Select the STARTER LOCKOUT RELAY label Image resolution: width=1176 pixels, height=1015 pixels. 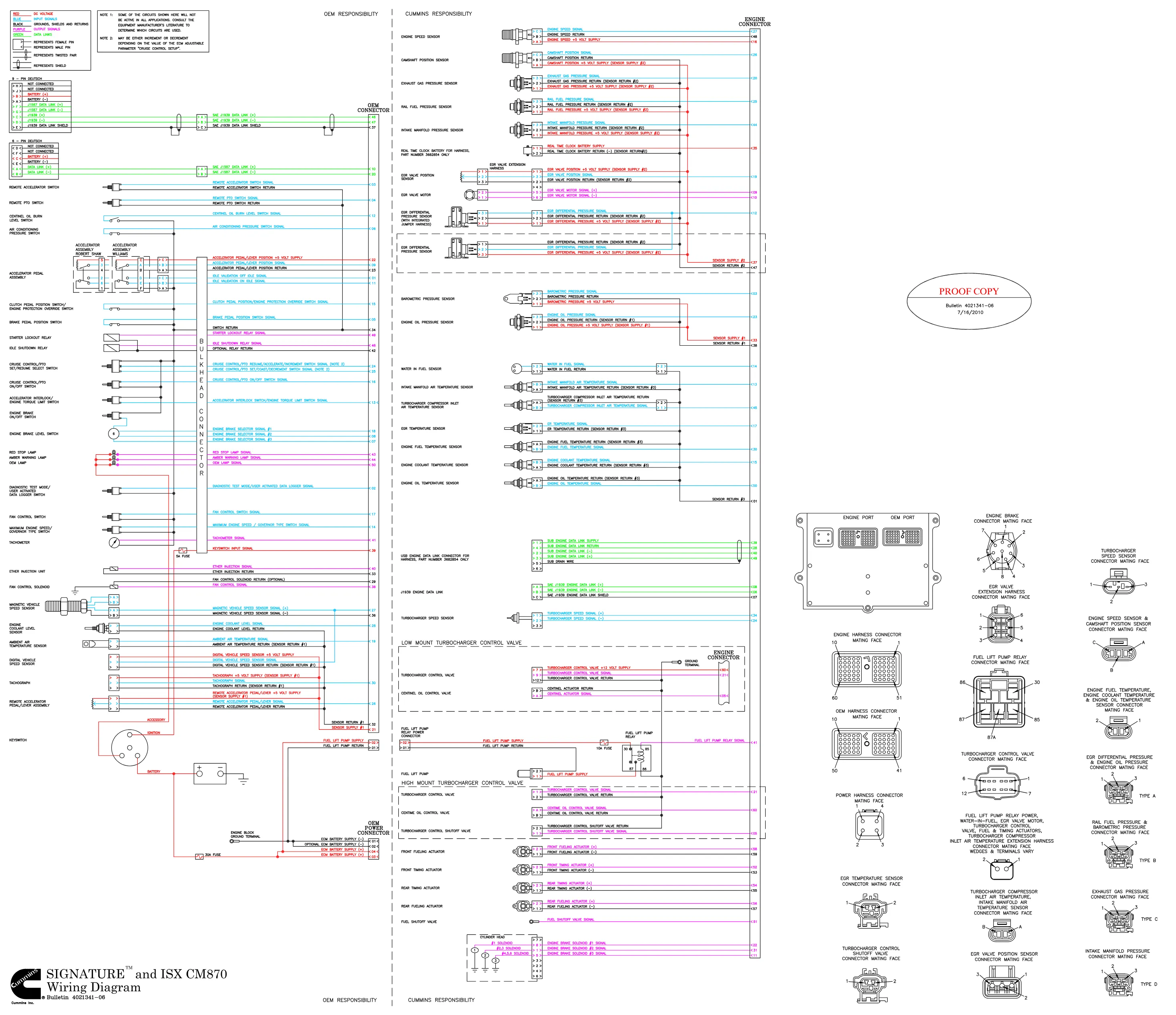pyautogui.click(x=30, y=338)
